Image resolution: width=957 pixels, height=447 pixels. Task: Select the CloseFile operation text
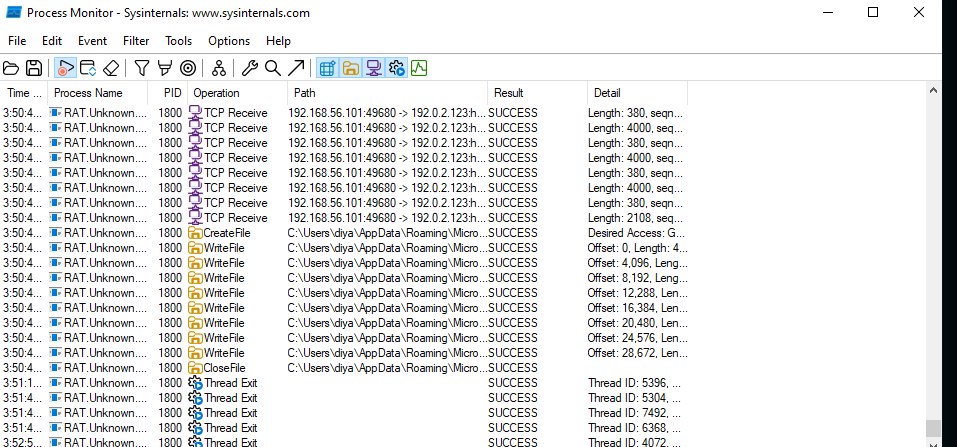pyautogui.click(x=225, y=368)
